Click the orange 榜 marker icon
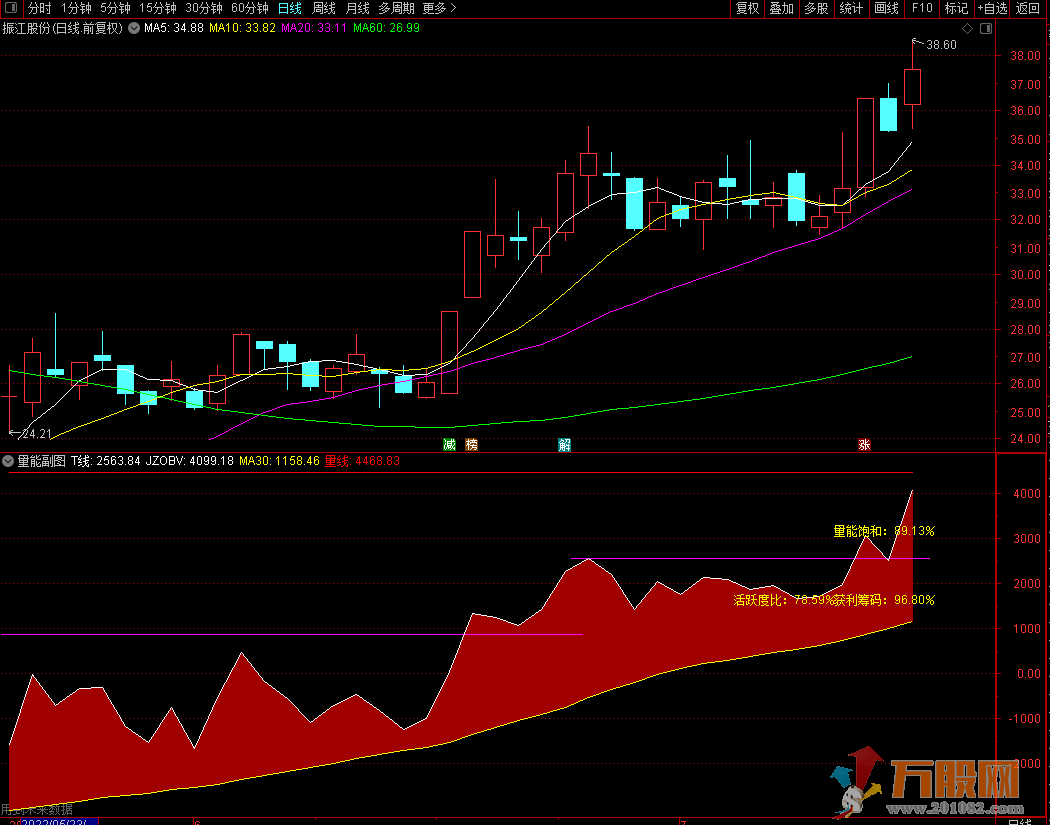Viewport: 1050px width, 825px height. pos(472,445)
